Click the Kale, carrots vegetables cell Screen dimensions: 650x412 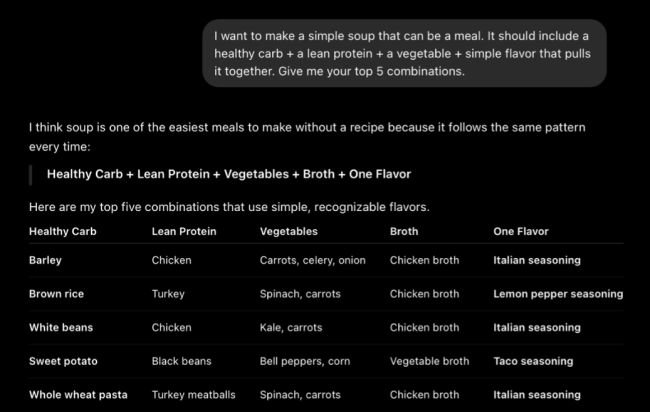[291, 327]
